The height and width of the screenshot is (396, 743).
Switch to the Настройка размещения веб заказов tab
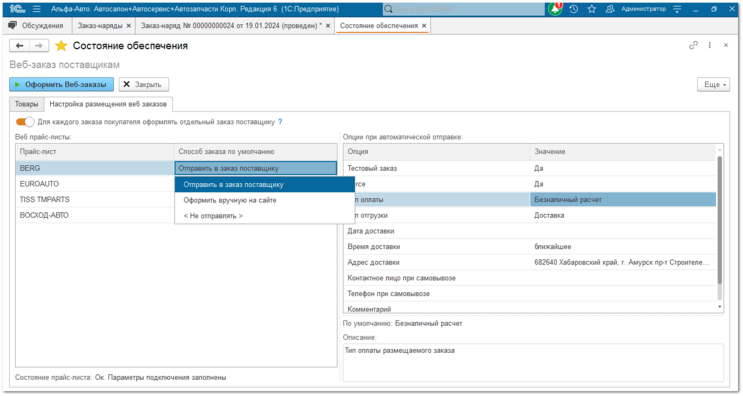pyautogui.click(x=108, y=104)
